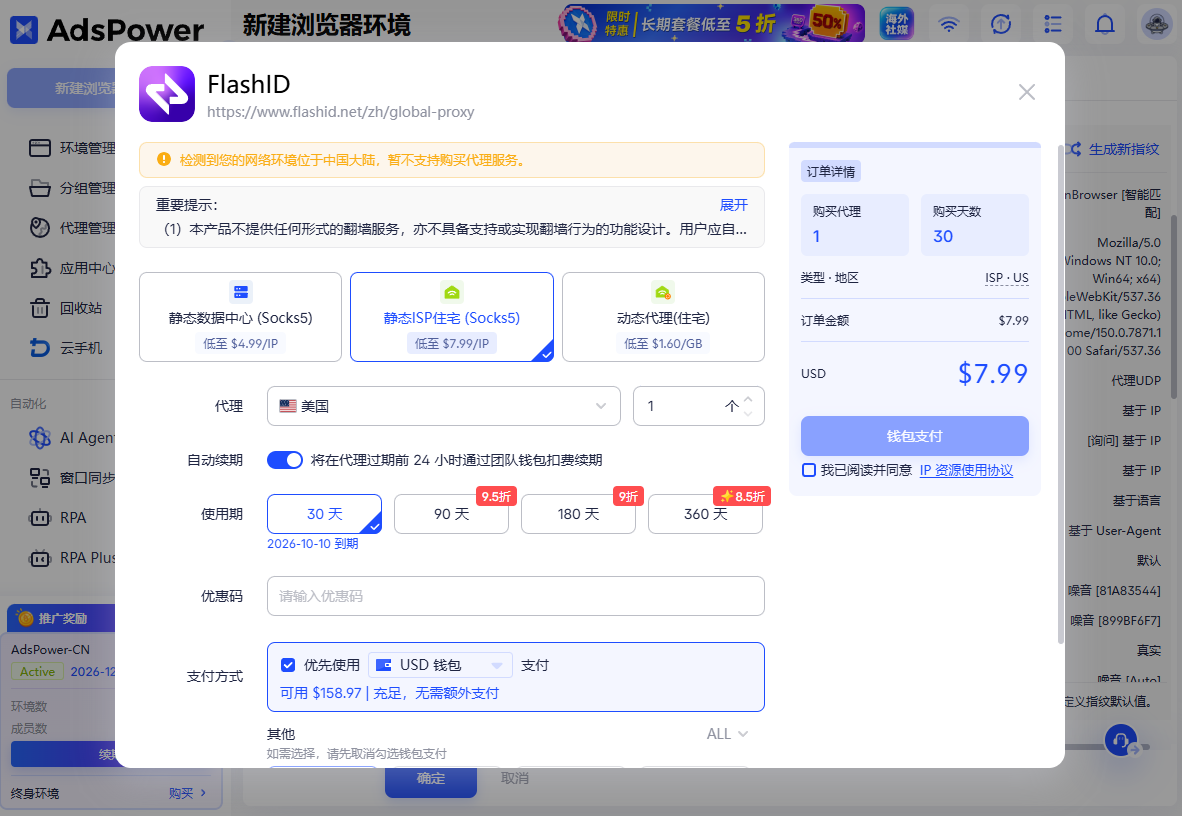Click the datacenter server icon
1182x816 pixels.
click(240, 291)
